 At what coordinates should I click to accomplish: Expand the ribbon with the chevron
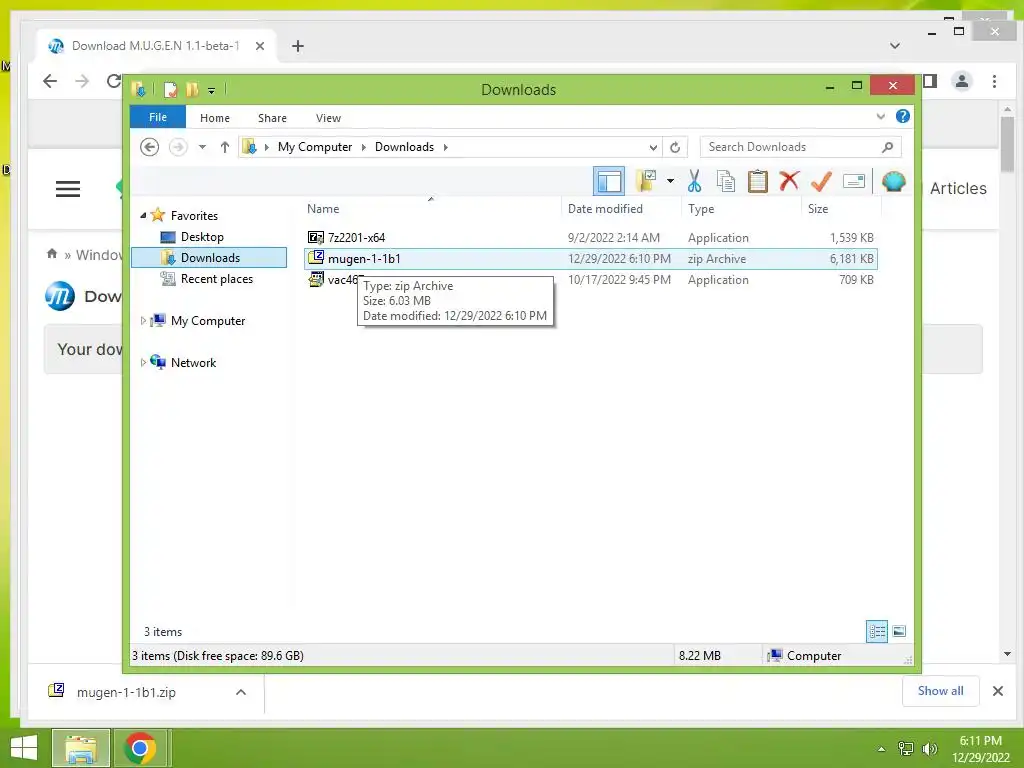(x=880, y=116)
